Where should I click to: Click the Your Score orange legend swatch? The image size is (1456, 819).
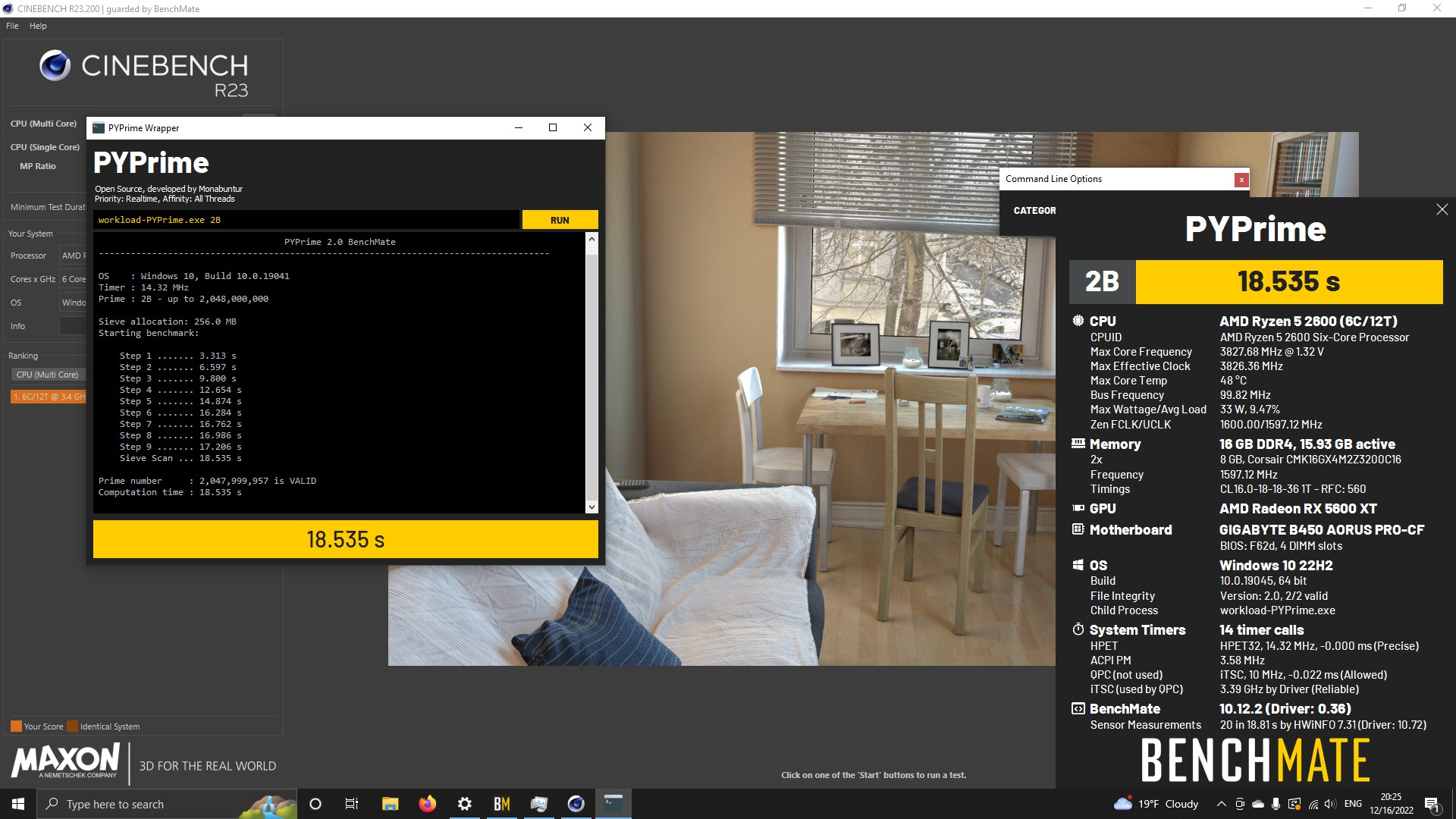click(16, 726)
